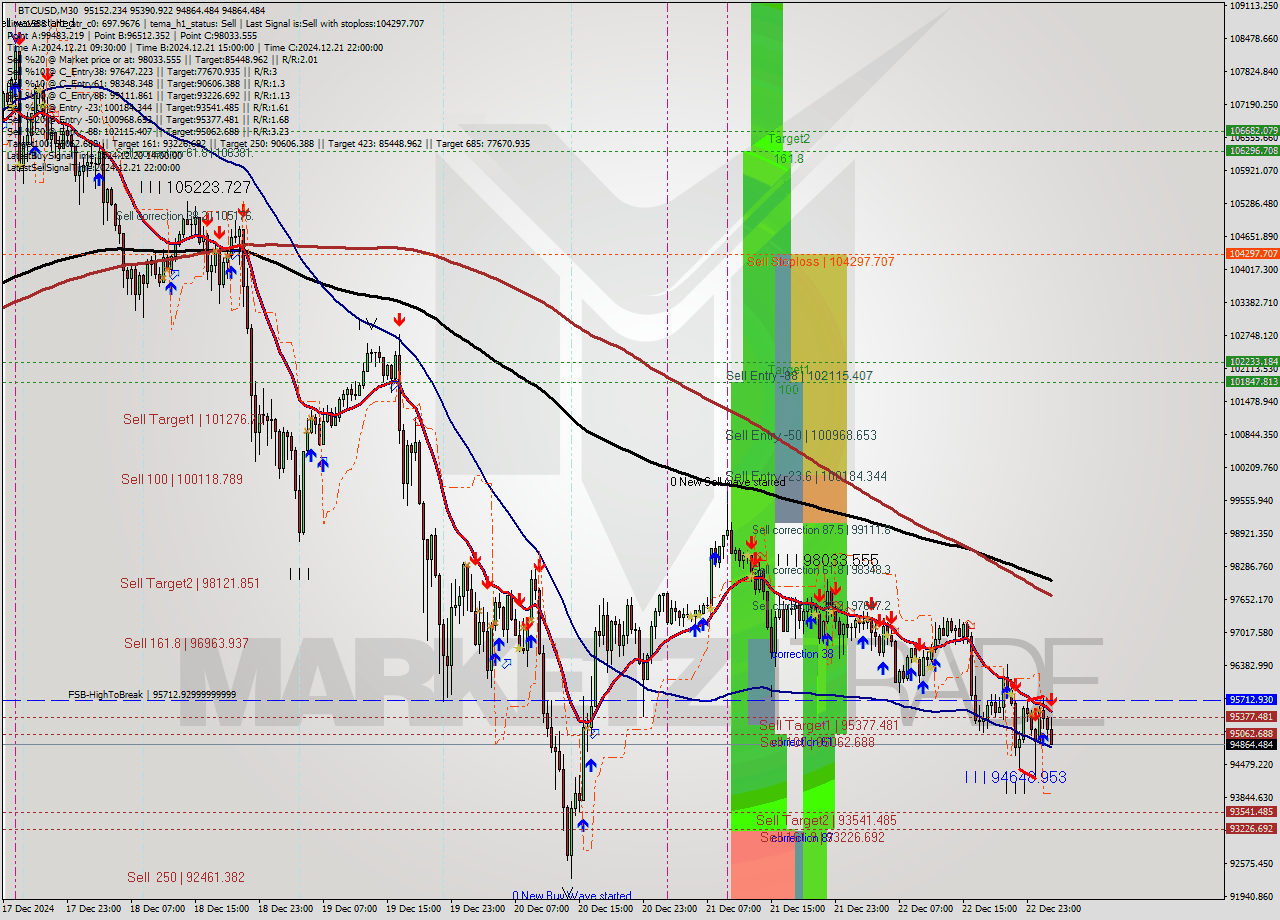Click the 'Sell 100 | 100118.789' label
Image resolution: width=1280 pixels, height=920 pixels.
(182, 480)
